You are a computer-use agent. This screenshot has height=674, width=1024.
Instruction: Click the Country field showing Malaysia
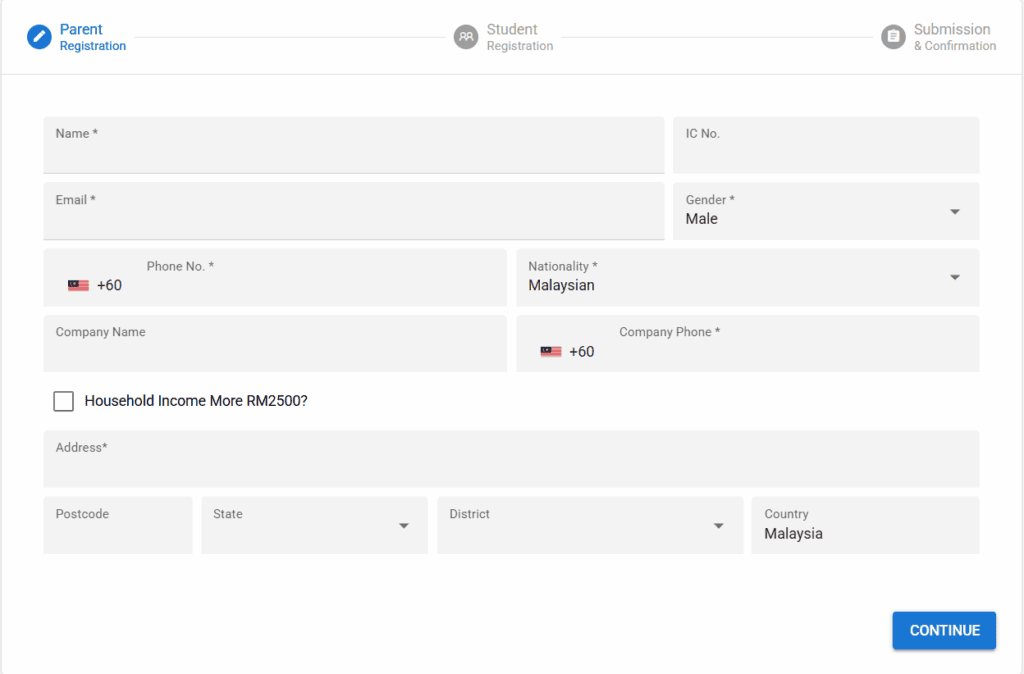pyautogui.click(x=865, y=525)
